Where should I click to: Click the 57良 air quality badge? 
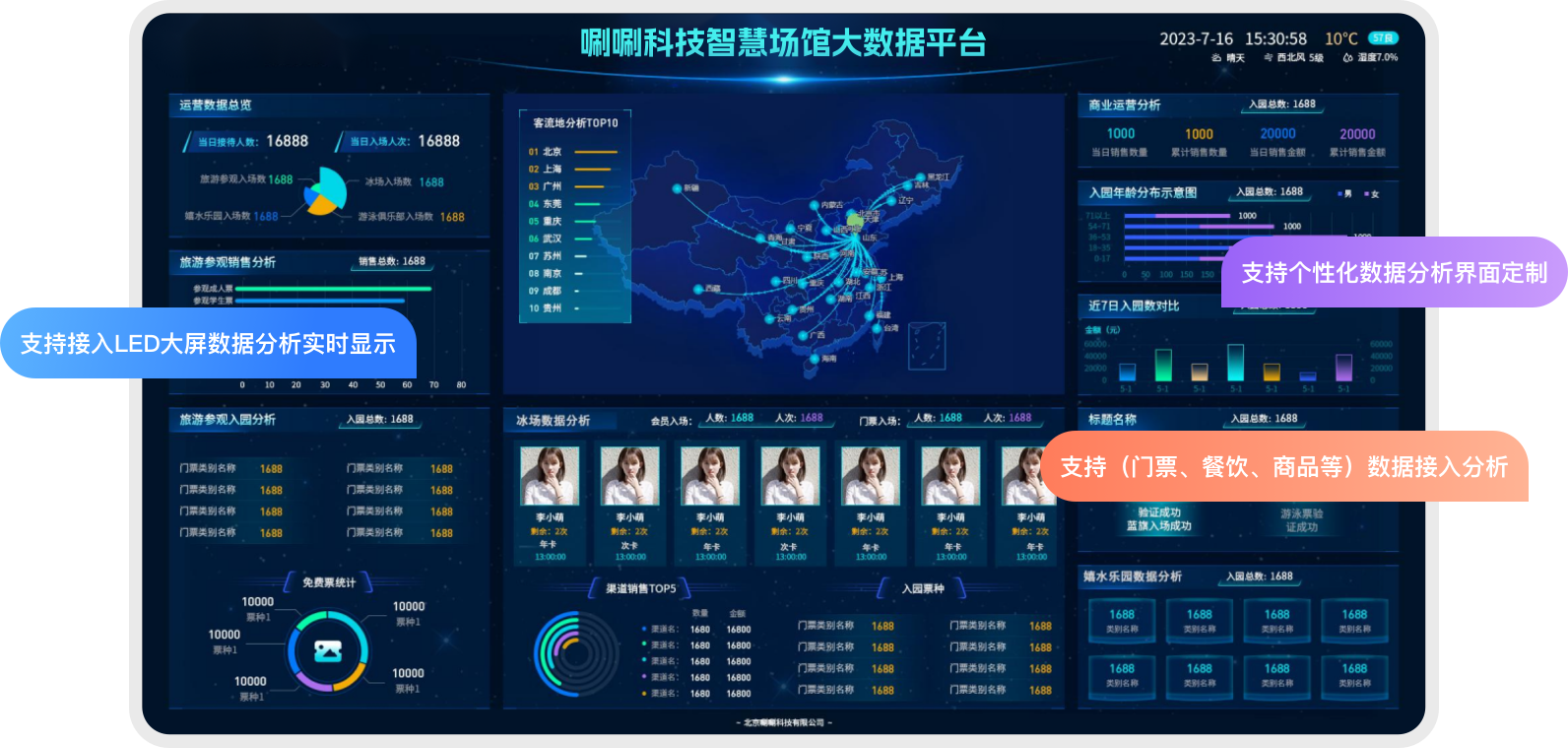(1383, 38)
